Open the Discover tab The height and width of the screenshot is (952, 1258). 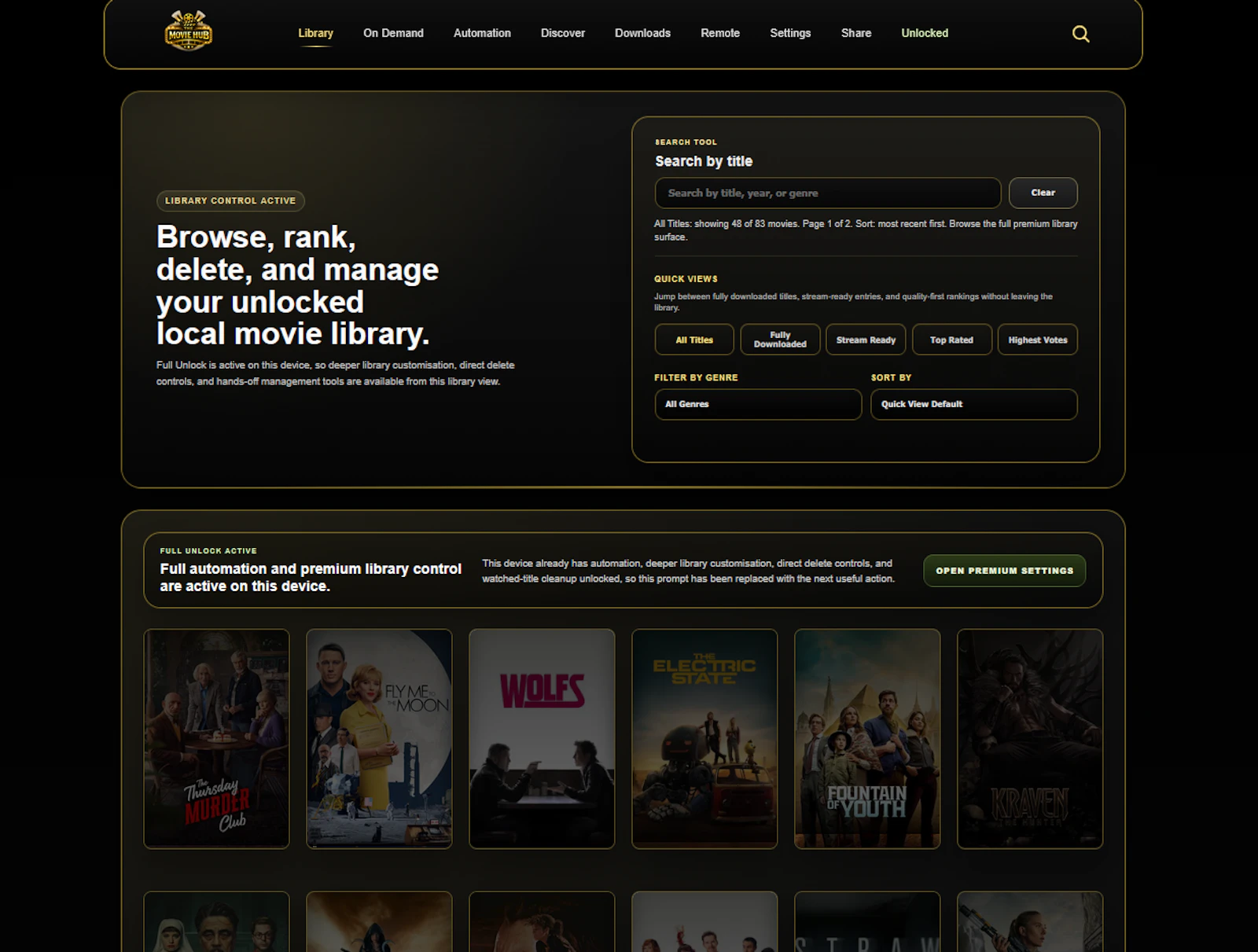pos(563,33)
